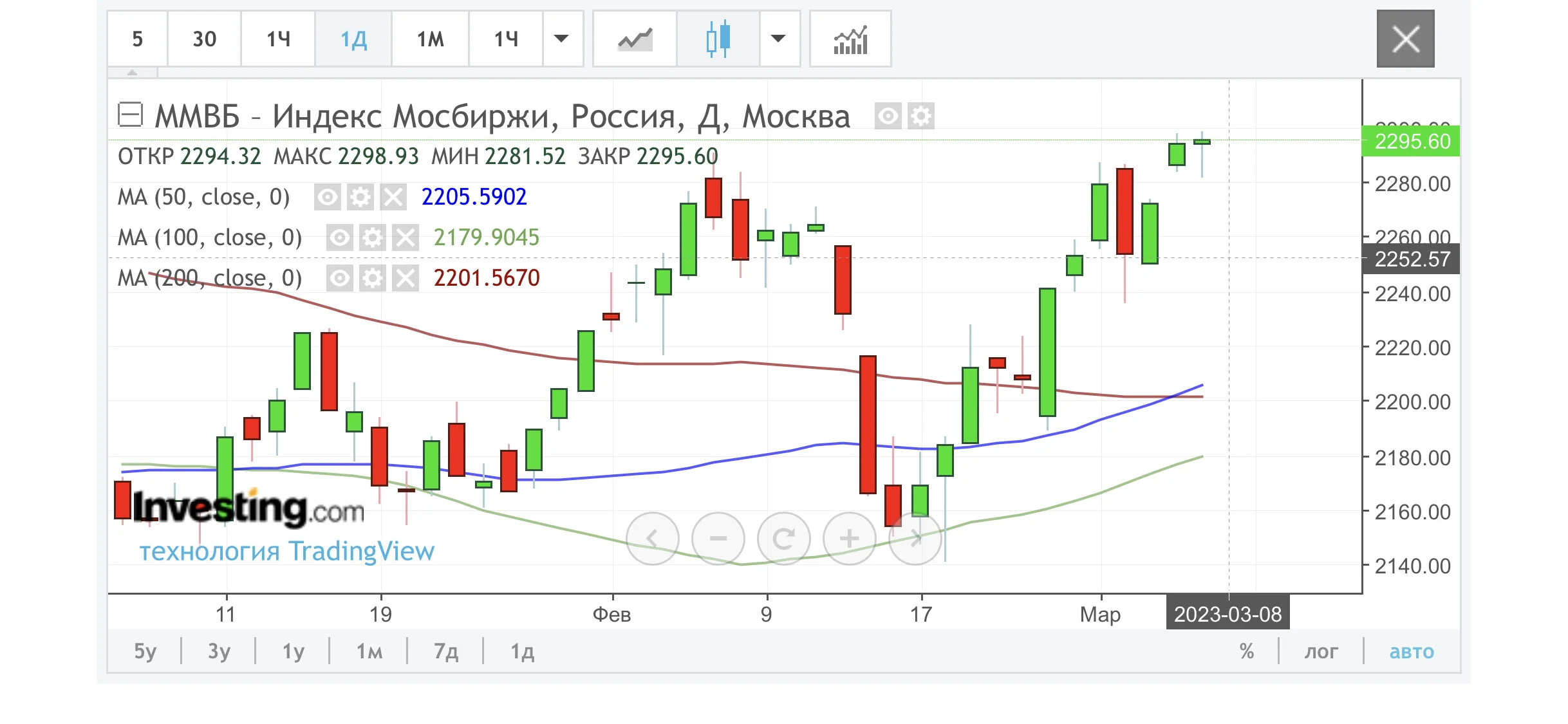Select the candlestick chart style icon

click(718, 39)
